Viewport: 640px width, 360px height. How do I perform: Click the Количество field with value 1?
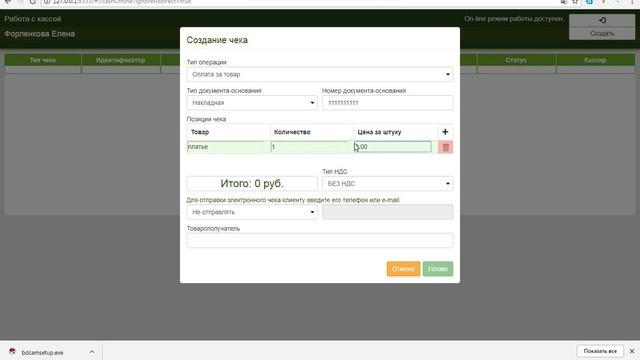coord(309,147)
